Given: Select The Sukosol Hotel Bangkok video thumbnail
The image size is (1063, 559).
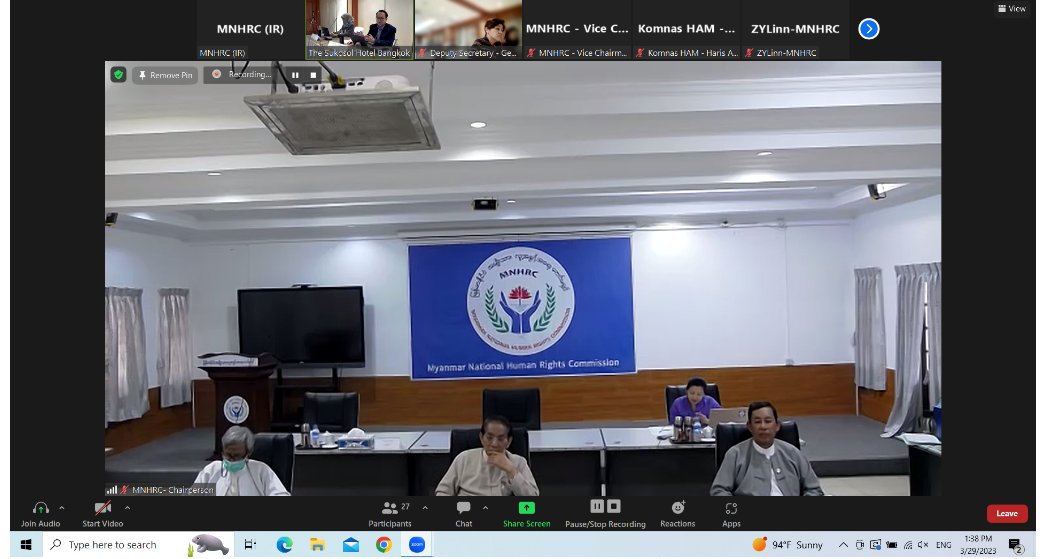Looking at the screenshot, I should tap(359, 29).
